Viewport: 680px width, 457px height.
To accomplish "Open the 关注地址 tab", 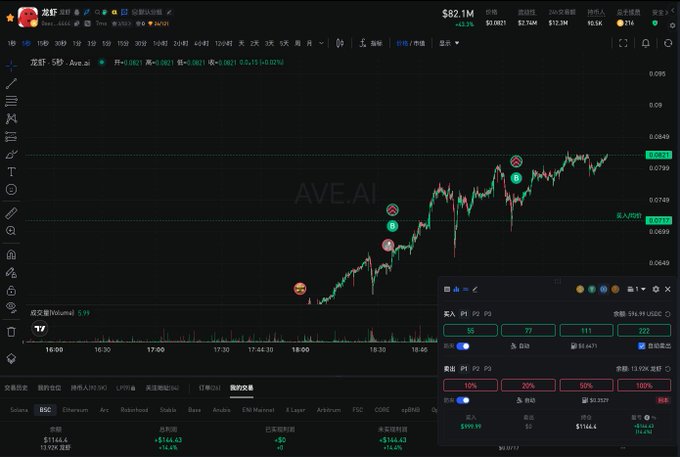I will tap(162, 388).
